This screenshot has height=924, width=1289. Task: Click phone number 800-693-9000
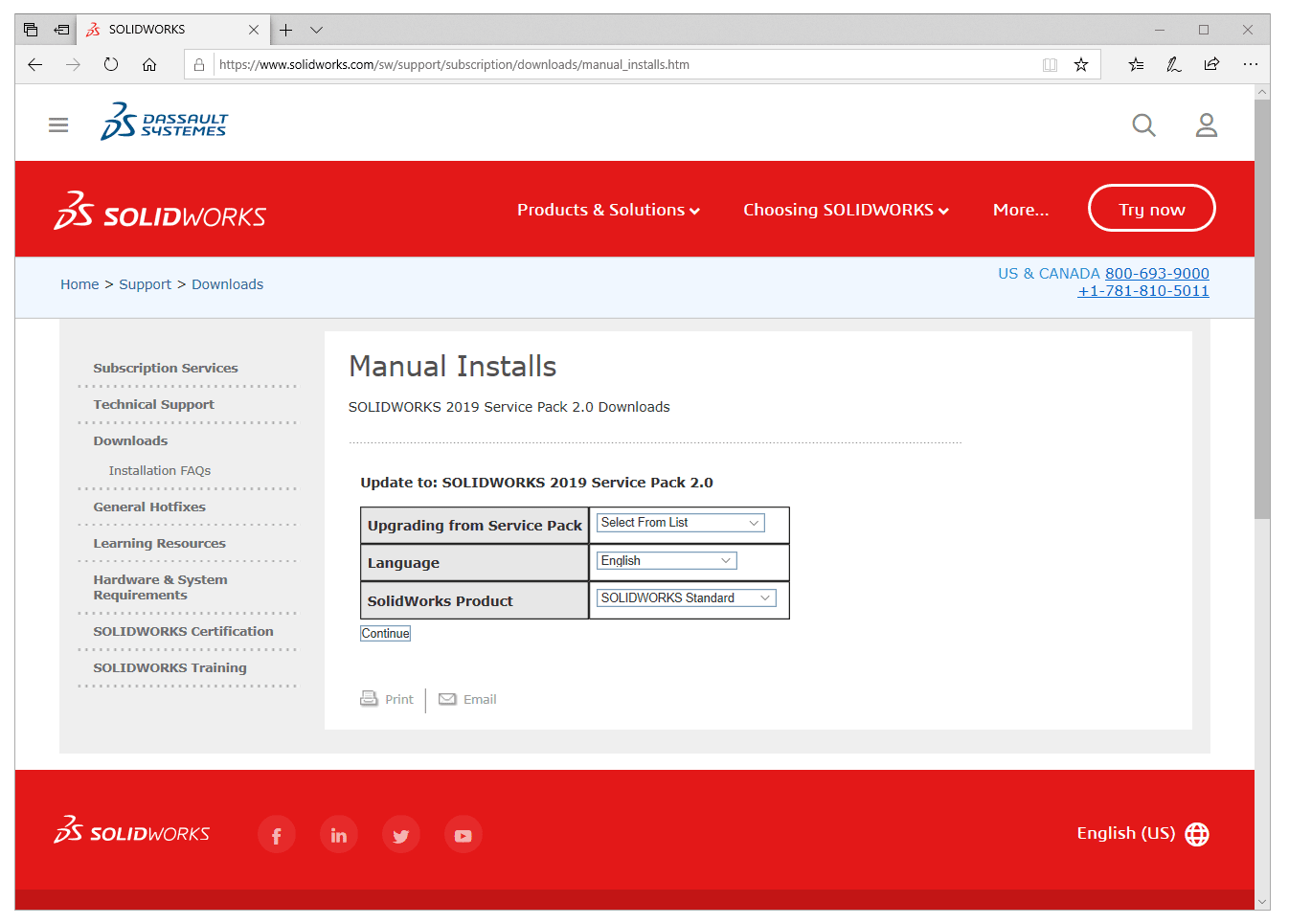(1157, 274)
